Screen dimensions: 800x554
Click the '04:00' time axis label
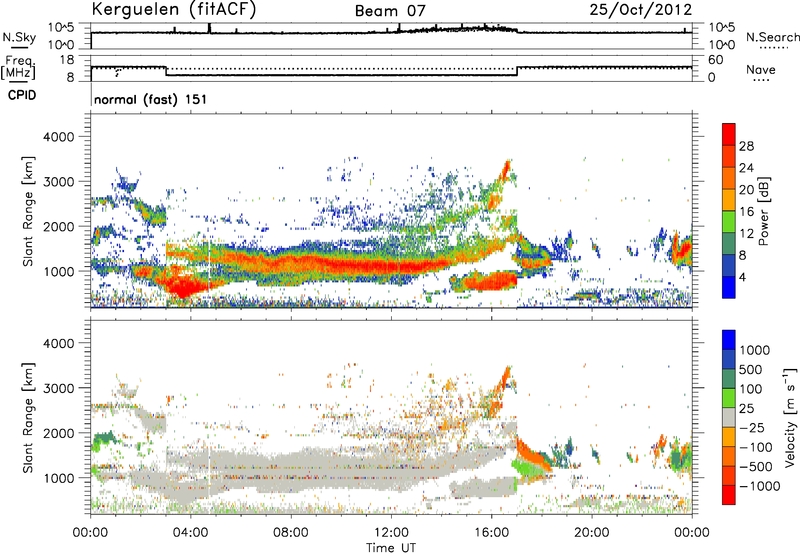tap(190, 533)
